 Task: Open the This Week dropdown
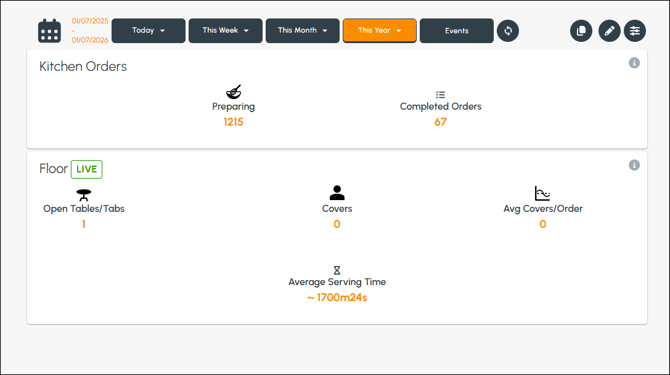click(x=225, y=31)
